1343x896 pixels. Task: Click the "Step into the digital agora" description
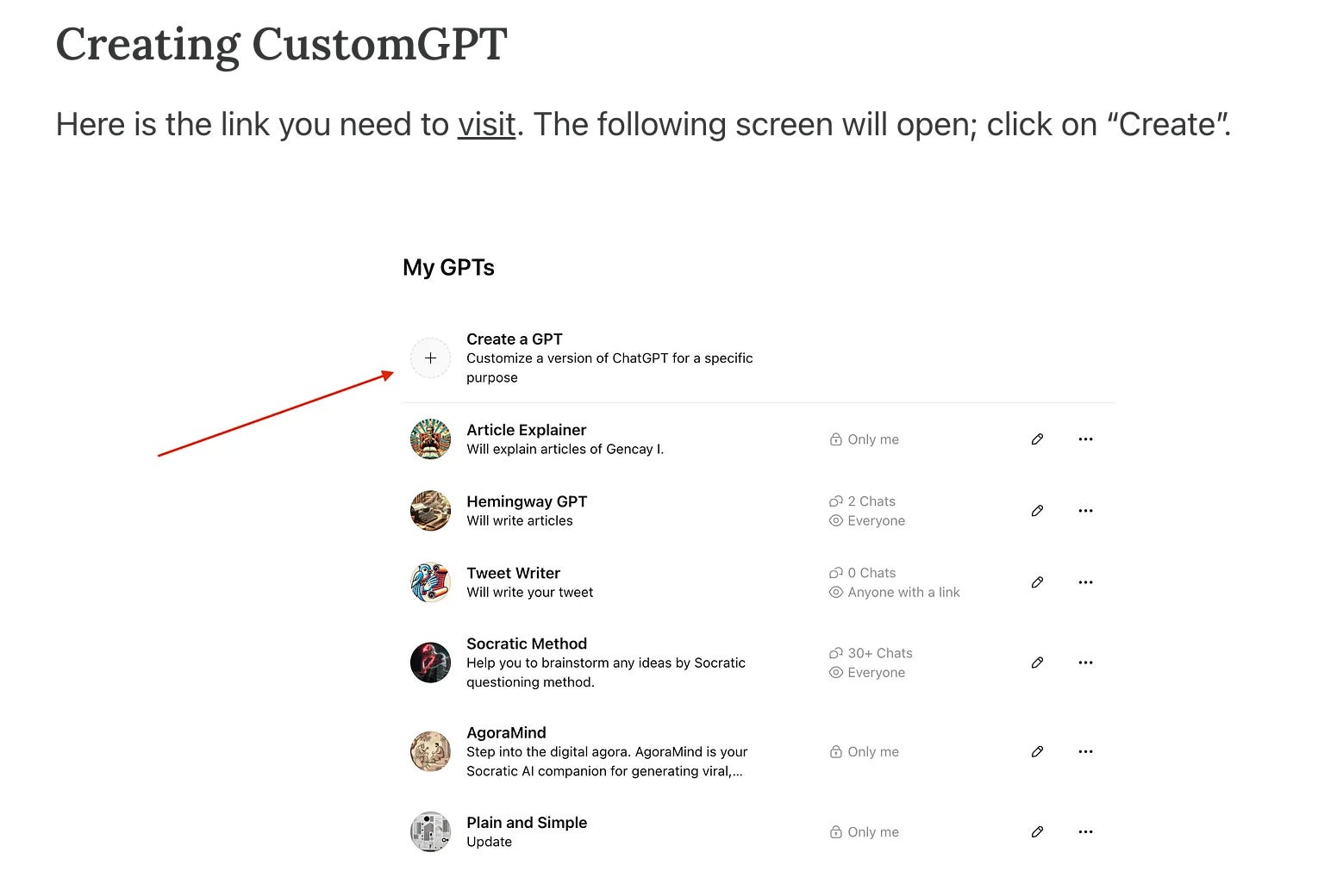tap(607, 762)
